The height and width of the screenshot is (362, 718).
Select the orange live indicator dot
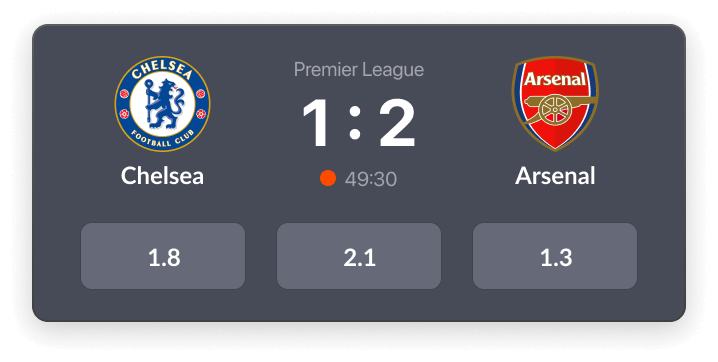click(x=328, y=178)
